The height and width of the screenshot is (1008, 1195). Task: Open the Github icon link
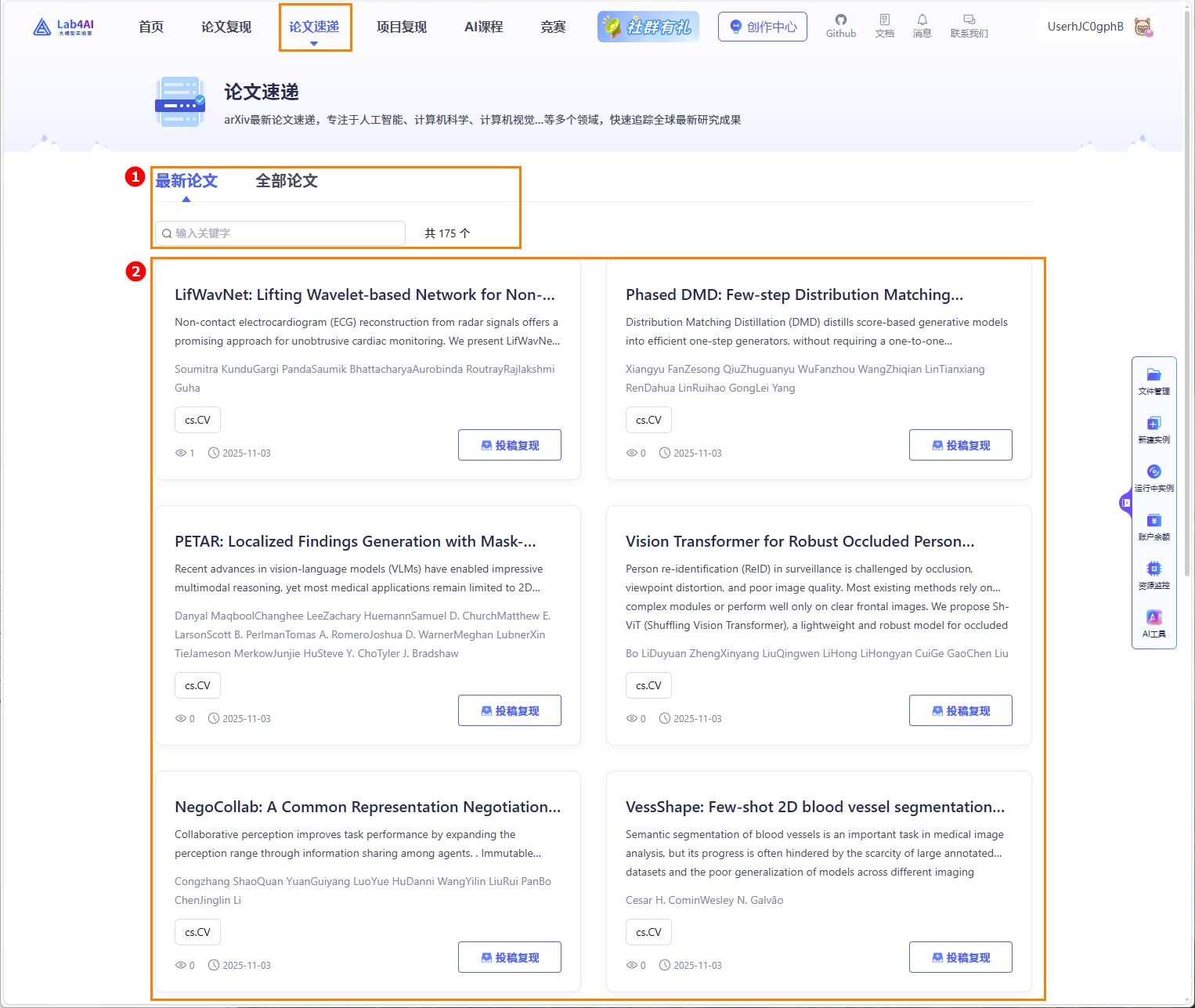pyautogui.click(x=840, y=25)
